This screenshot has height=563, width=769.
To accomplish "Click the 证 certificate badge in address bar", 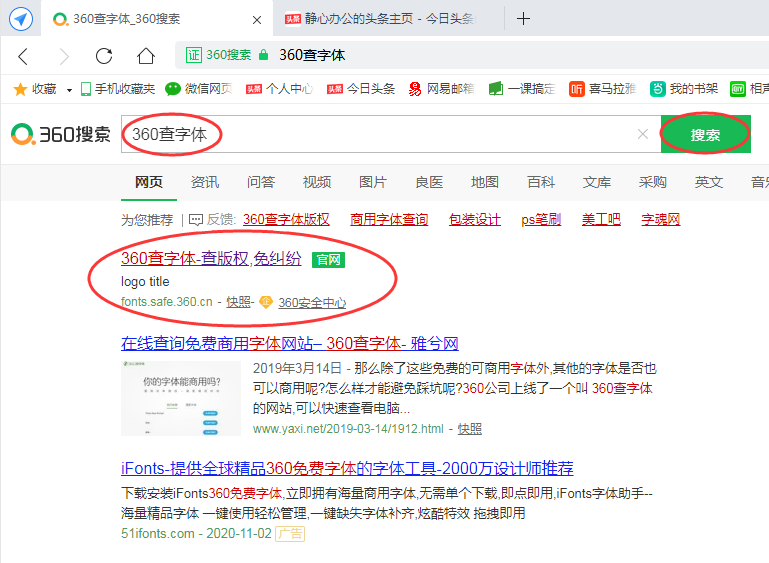I will point(194,55).
